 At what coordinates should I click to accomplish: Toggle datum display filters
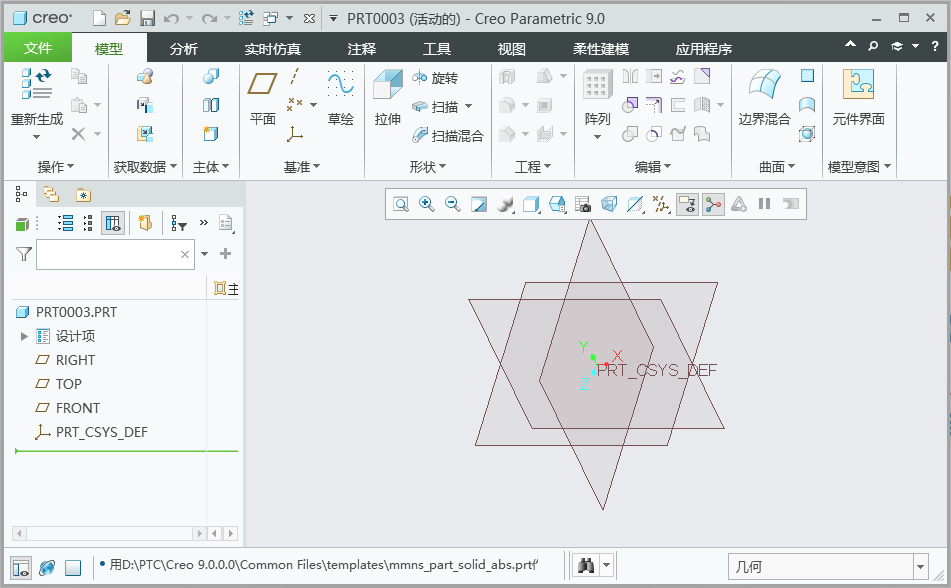pos(661,204)
